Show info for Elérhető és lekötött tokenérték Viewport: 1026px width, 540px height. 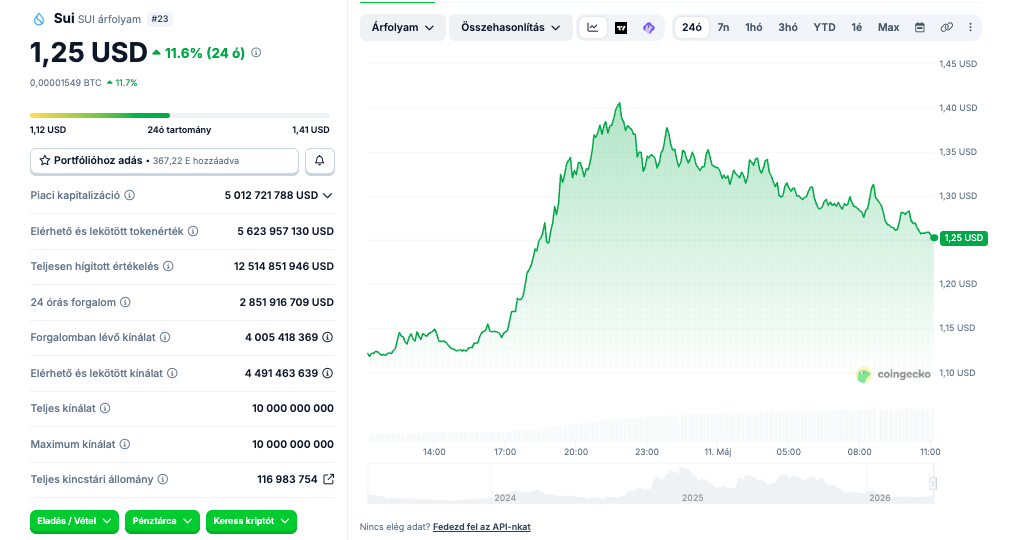tap(193, 231)
